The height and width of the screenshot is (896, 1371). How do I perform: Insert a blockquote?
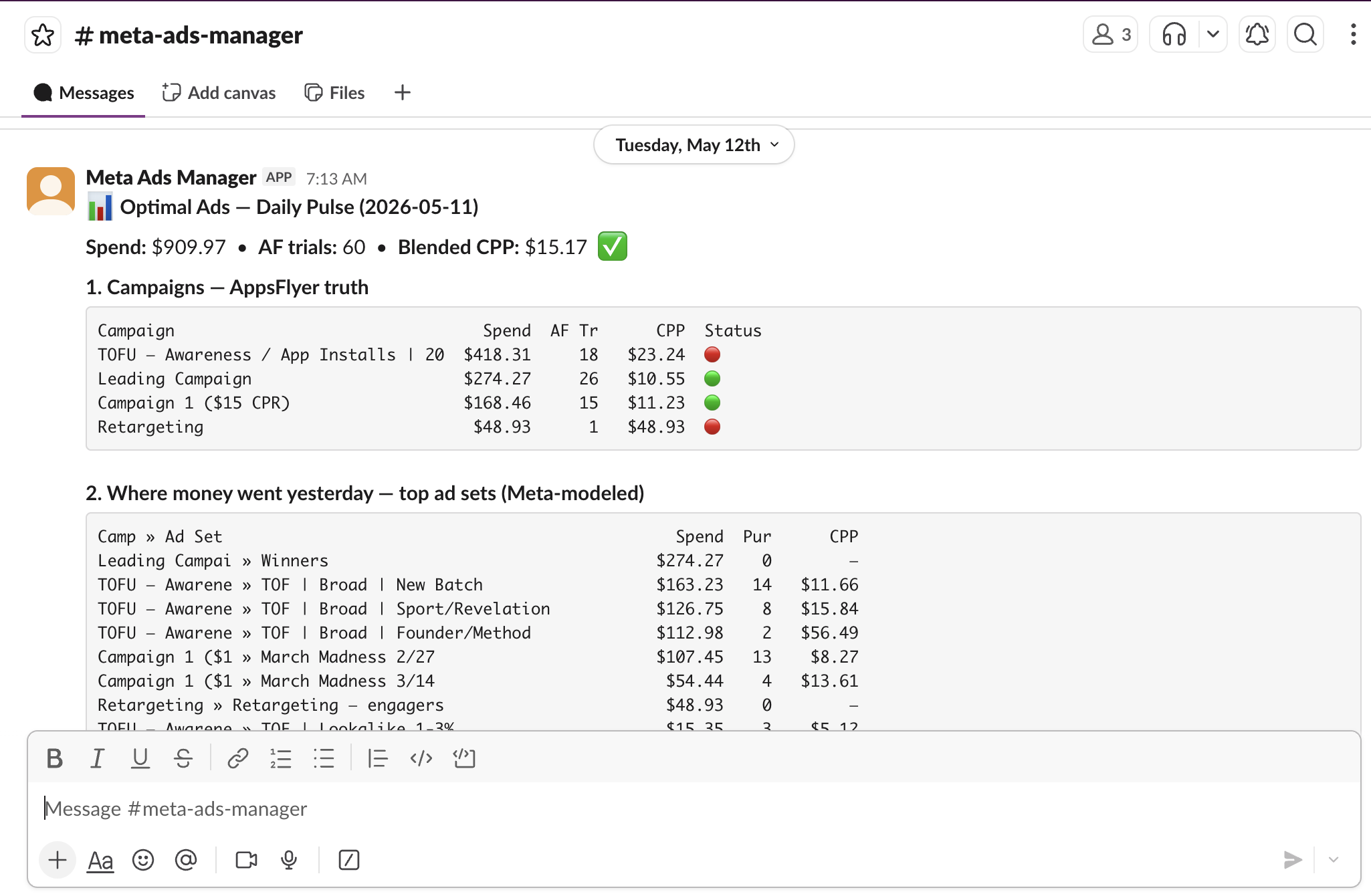[x=378, y=758]
